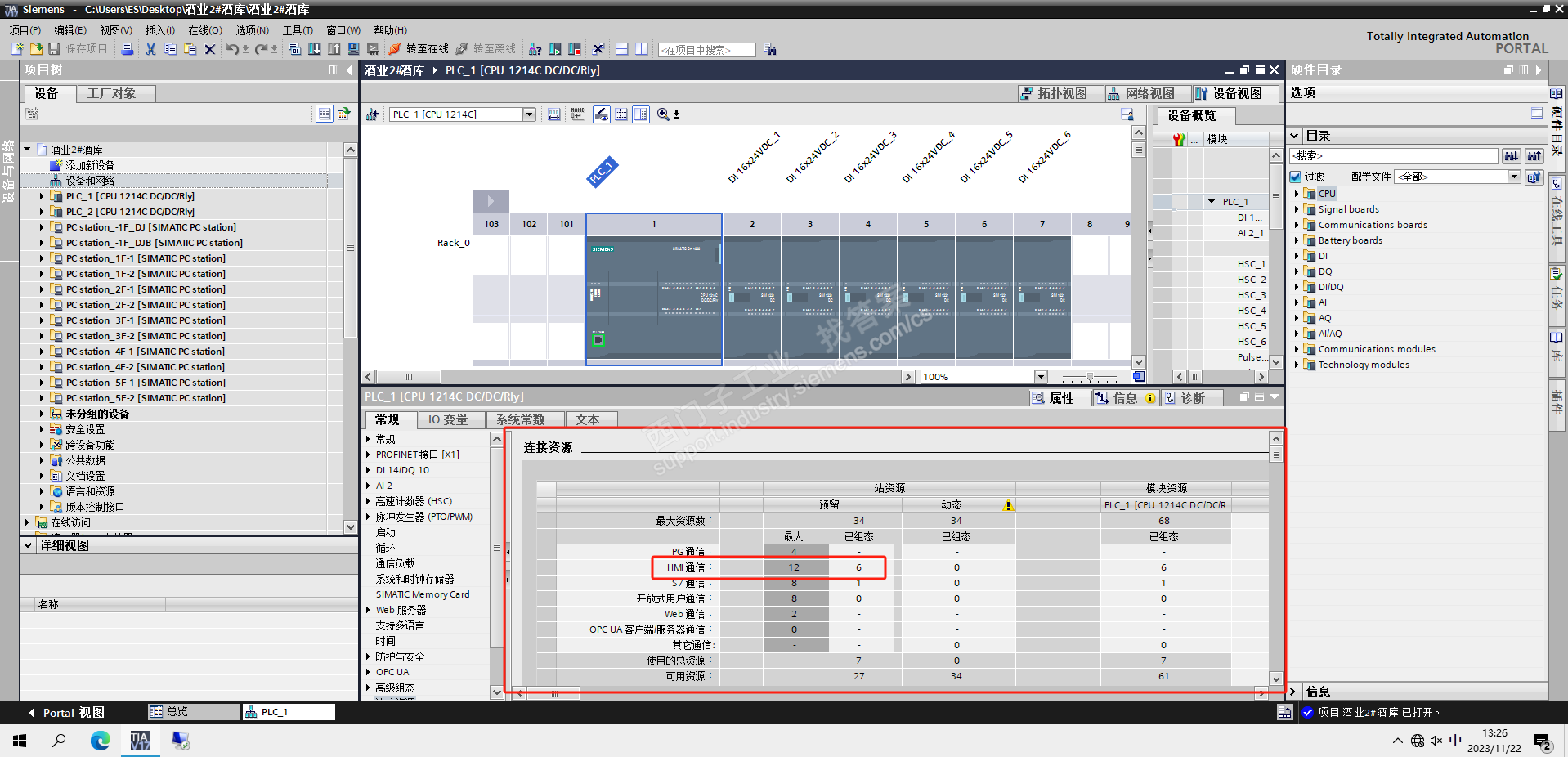Viewport: 1568px width, 757px height.
Task: Cut selection with the scissors icon
Action: [x=150, y=49]
